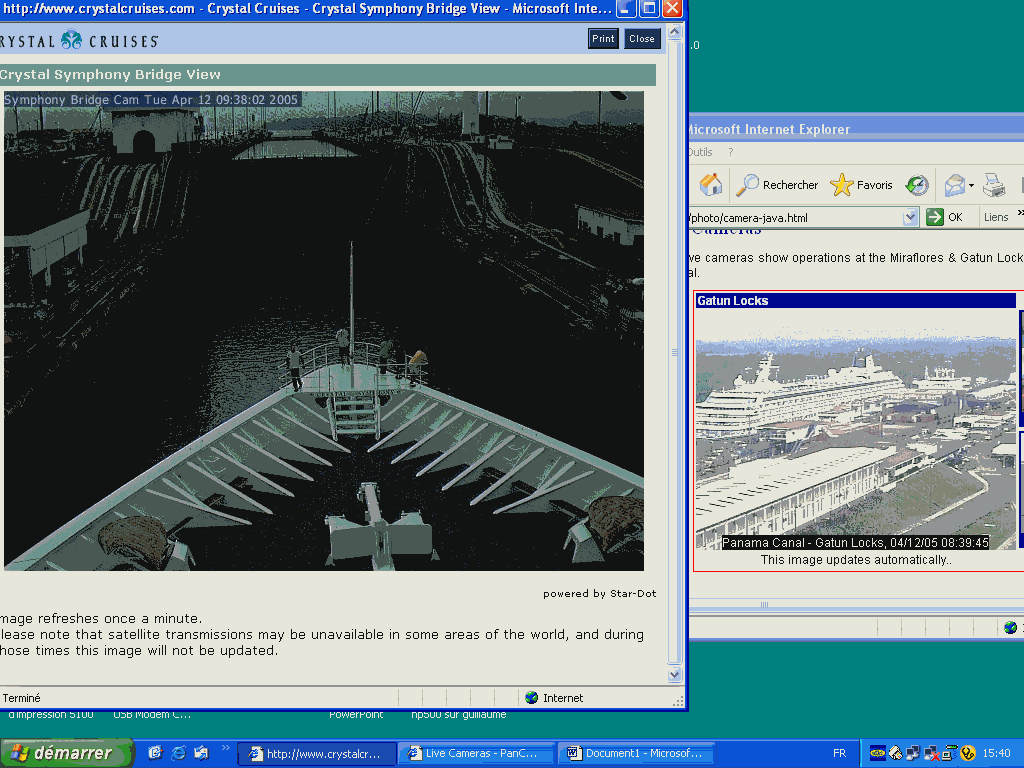Click the first yellow-blue system tray icon

tap(878, 753)
